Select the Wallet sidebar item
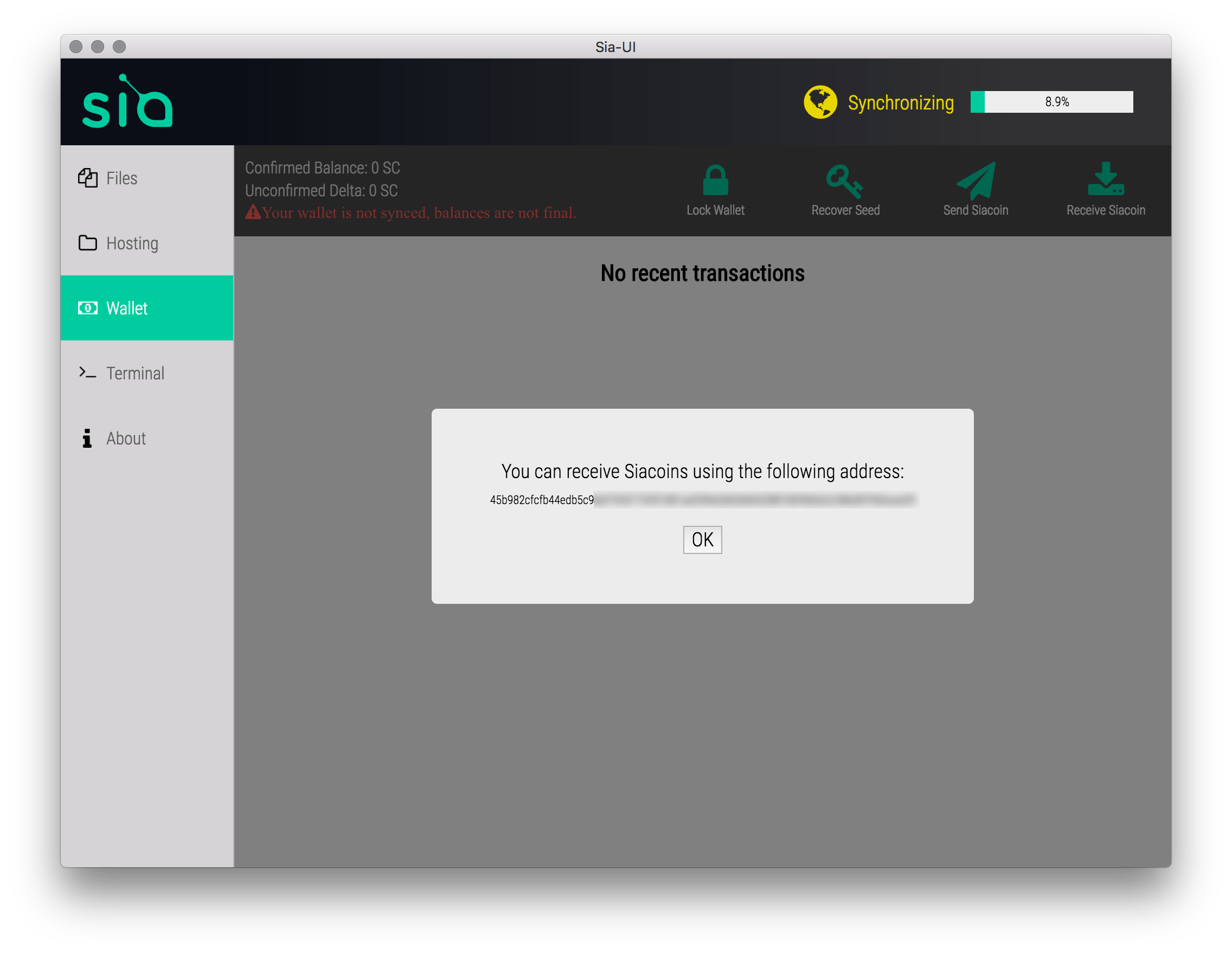 pyautogui.click(x=146, y=308)
